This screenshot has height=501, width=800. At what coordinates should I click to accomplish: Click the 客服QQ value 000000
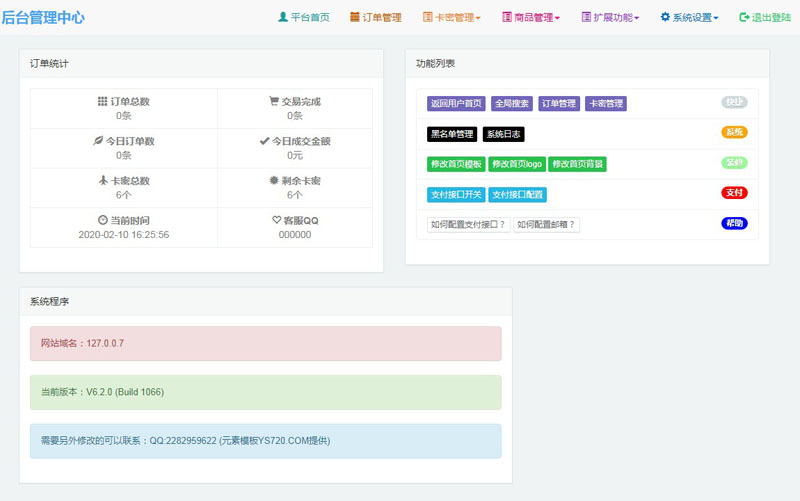(295, 235)
